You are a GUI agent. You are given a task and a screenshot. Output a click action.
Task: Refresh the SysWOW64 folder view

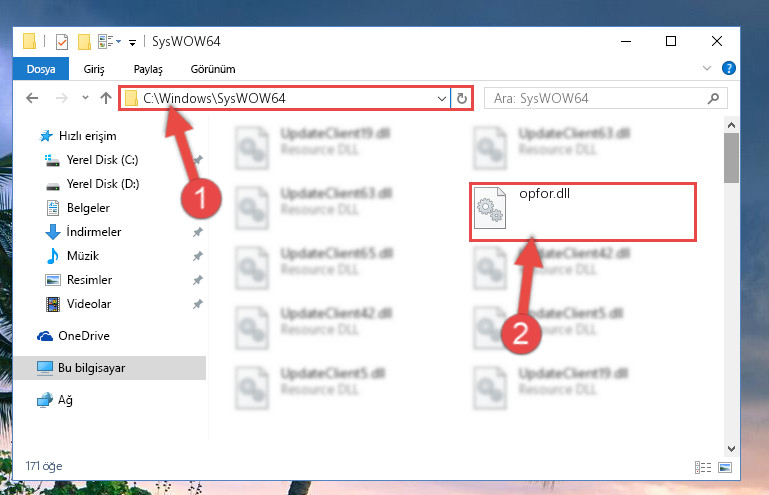tap(461, 99)
